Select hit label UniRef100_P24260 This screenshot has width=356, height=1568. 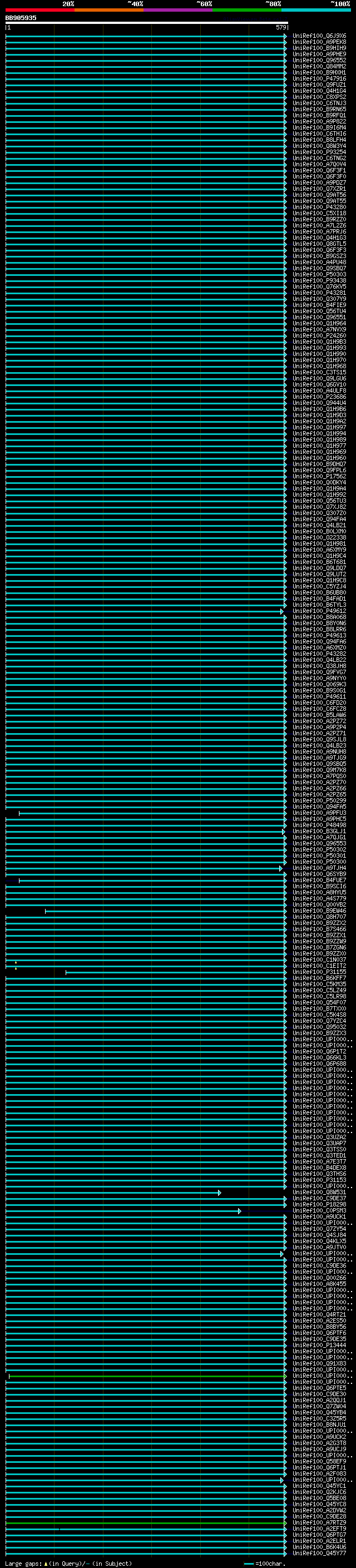319,335
